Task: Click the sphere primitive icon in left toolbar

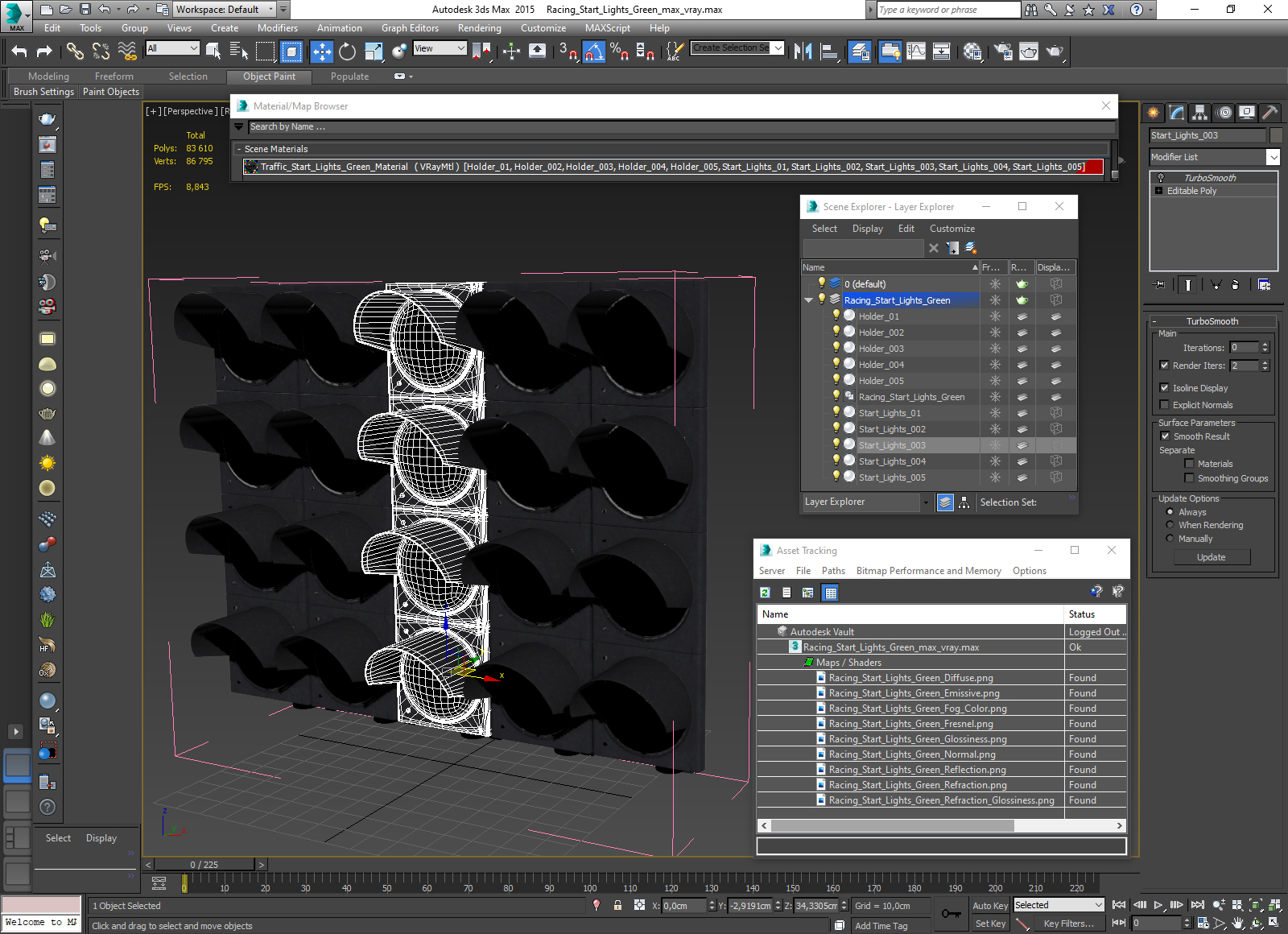Action: click(x=47, y=700)
